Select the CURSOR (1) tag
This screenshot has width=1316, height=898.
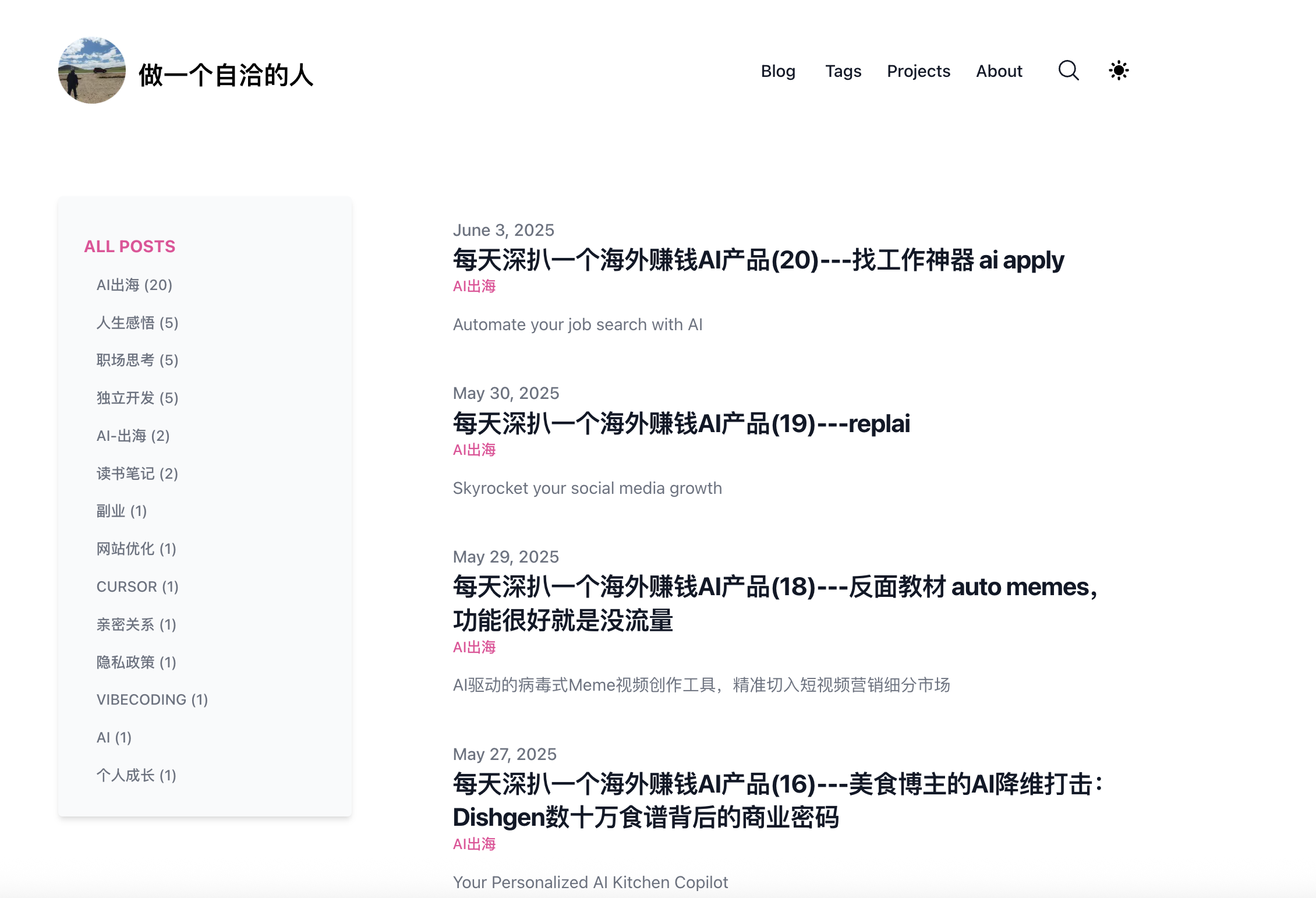pos(137,586)
